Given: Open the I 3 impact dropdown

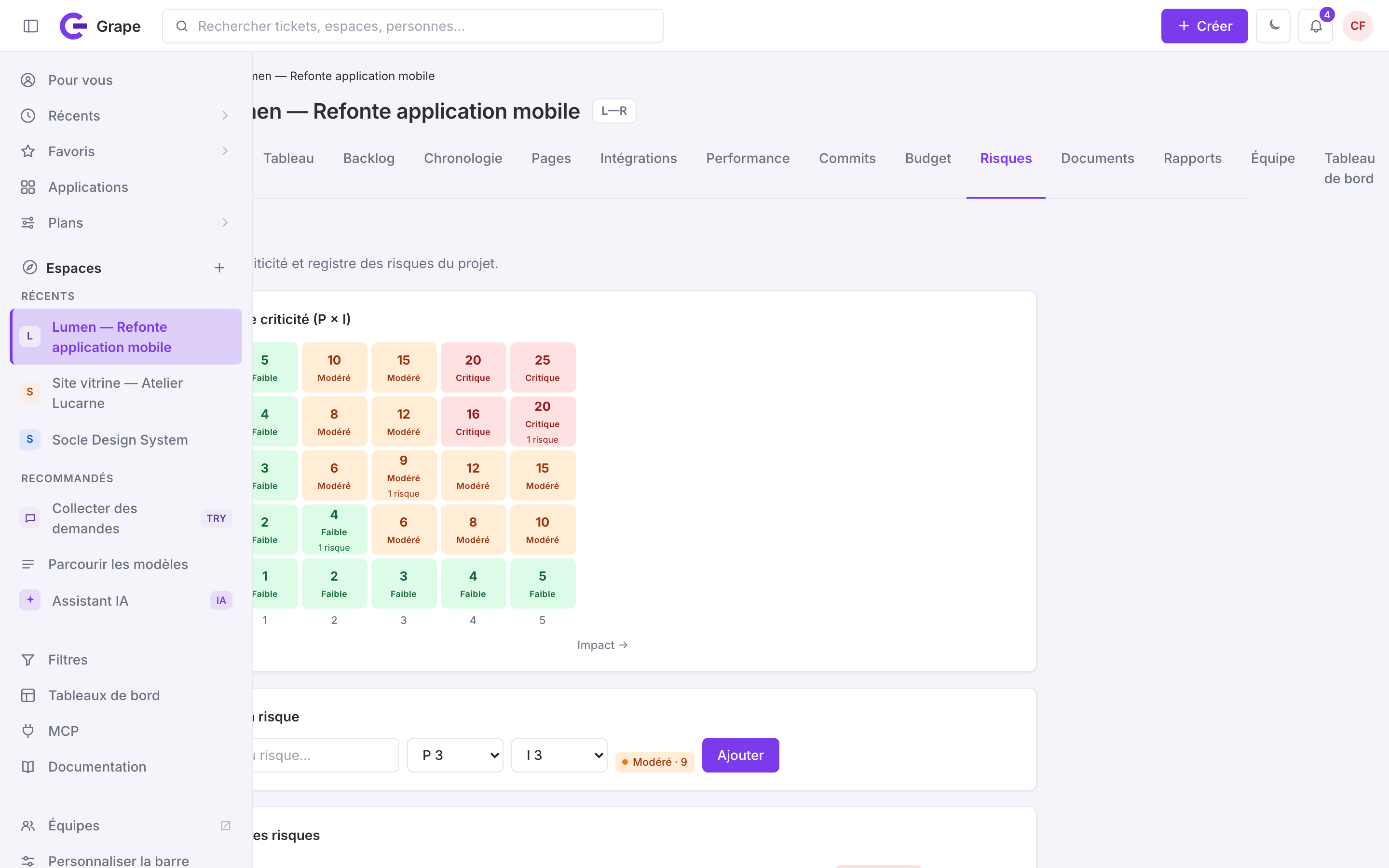Looking at the screenshot, I should click(559, 755).
